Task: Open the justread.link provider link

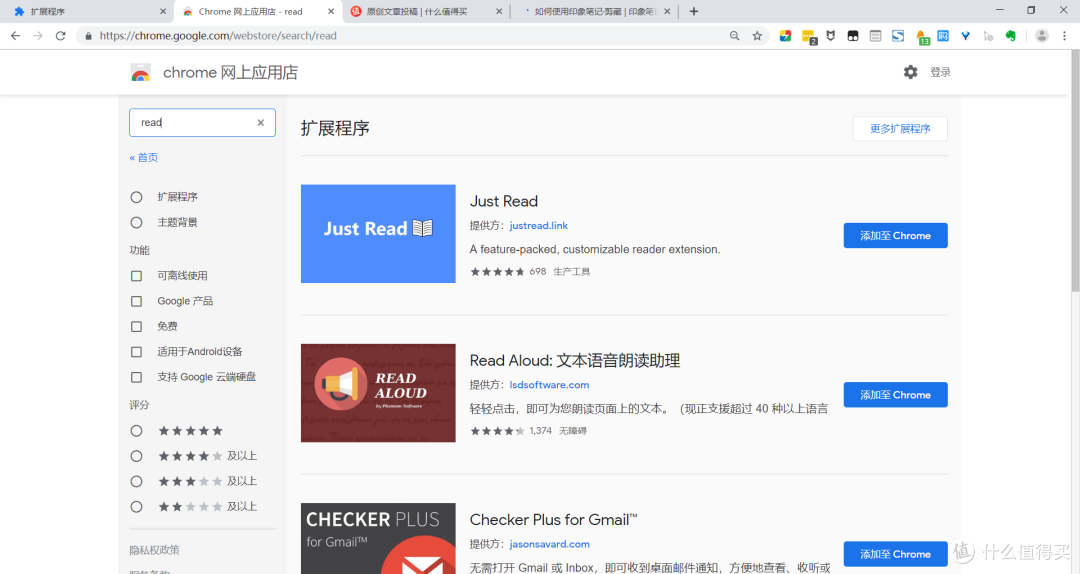Action: (x=539, y=225)
